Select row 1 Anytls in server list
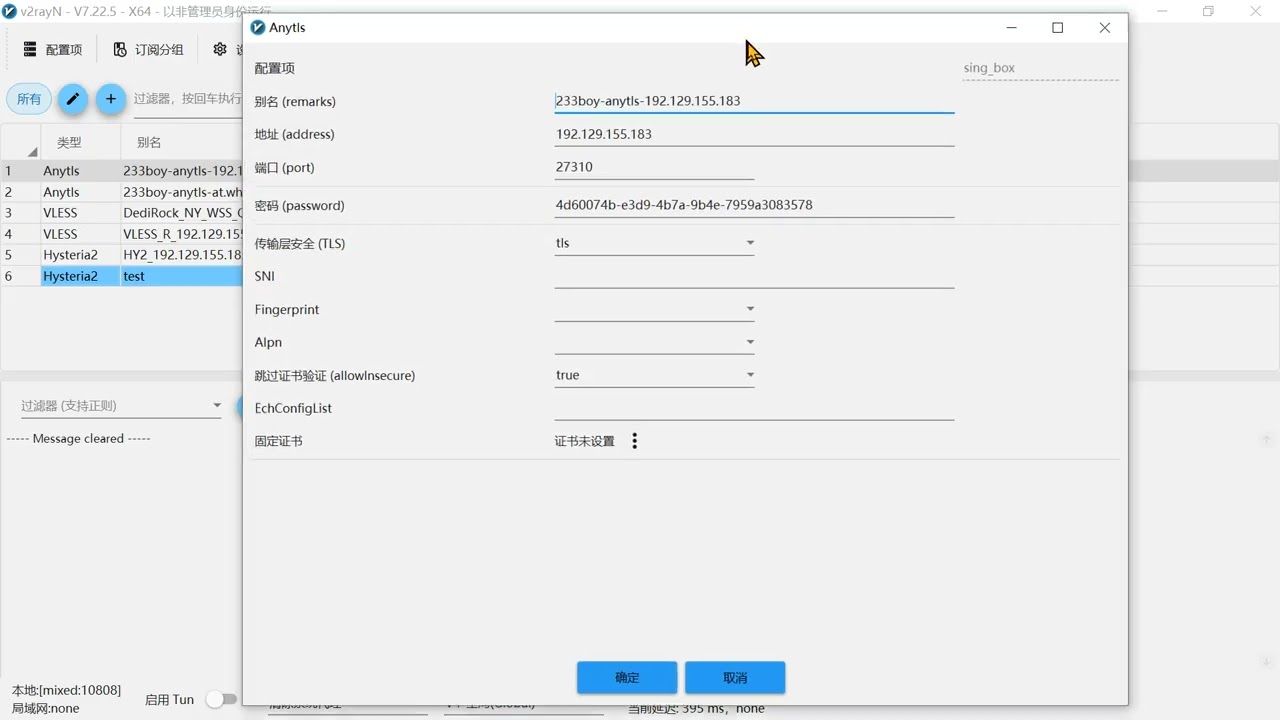The width and height of the screenshot is (1280, 720). coord(121,171)
